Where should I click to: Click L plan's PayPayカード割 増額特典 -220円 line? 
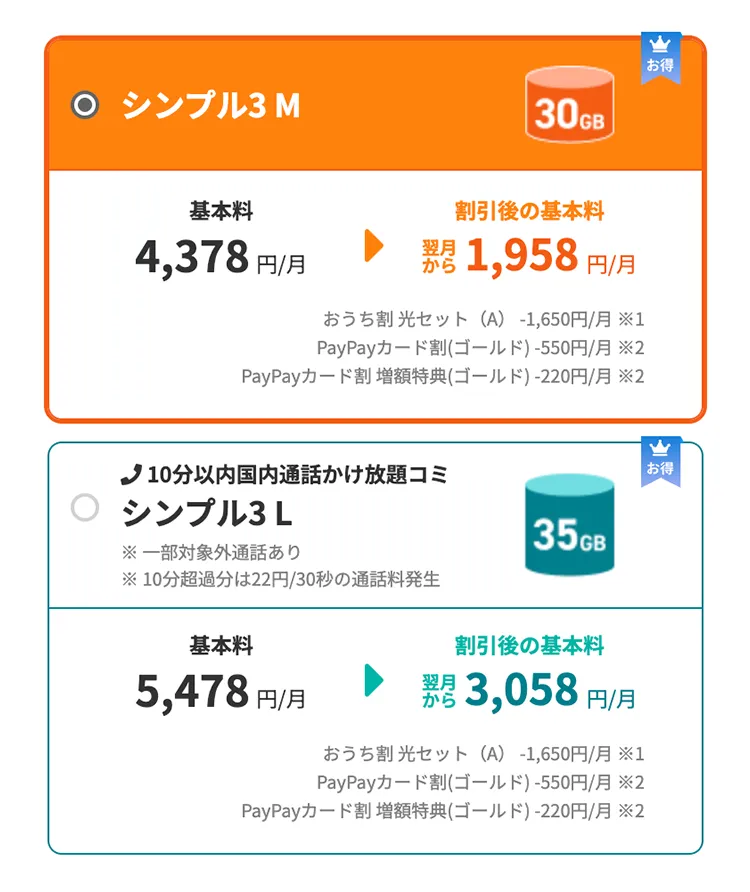click(x=443, y=811)
